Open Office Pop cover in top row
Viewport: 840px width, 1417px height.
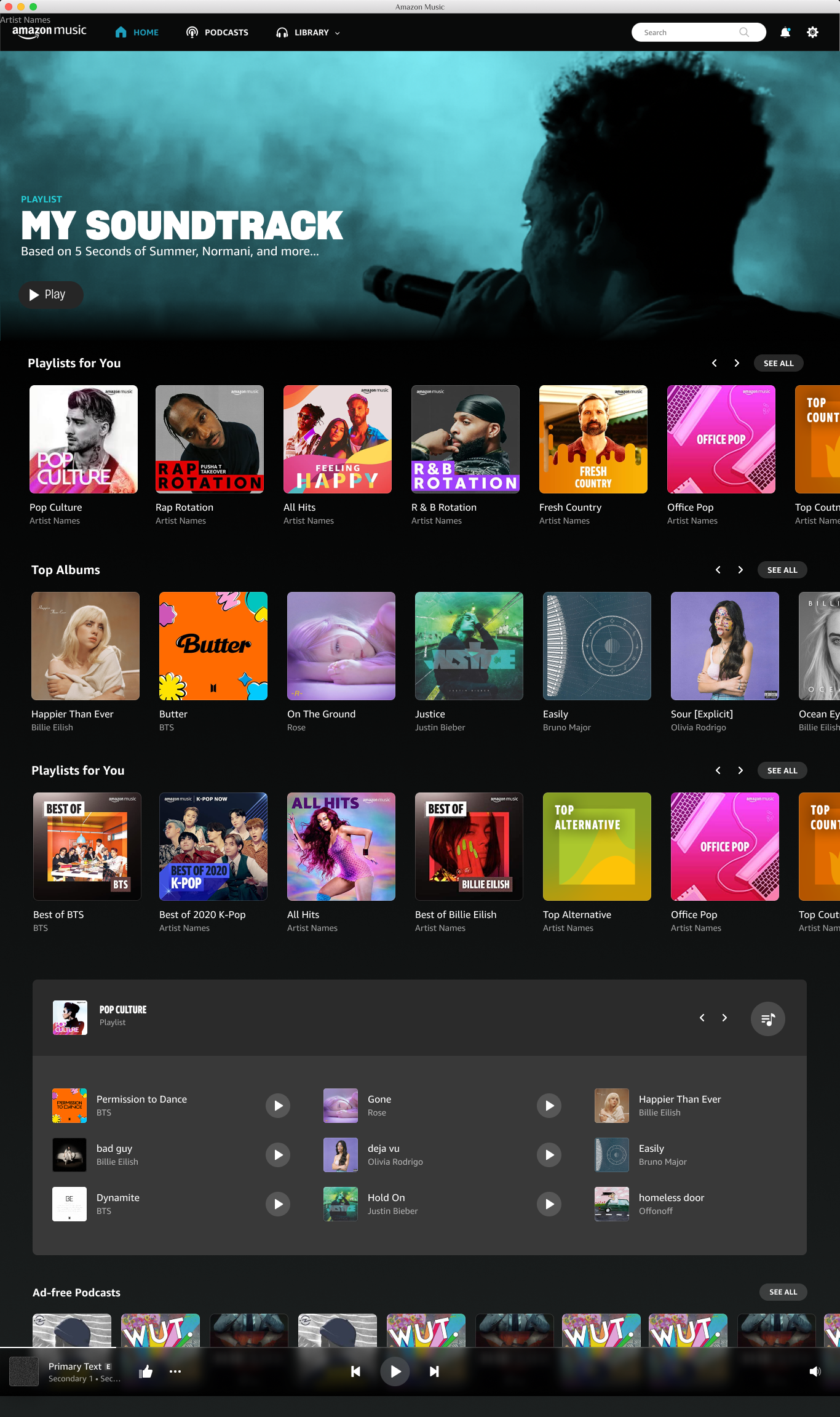pyautogui.click(x=721, y=439)
